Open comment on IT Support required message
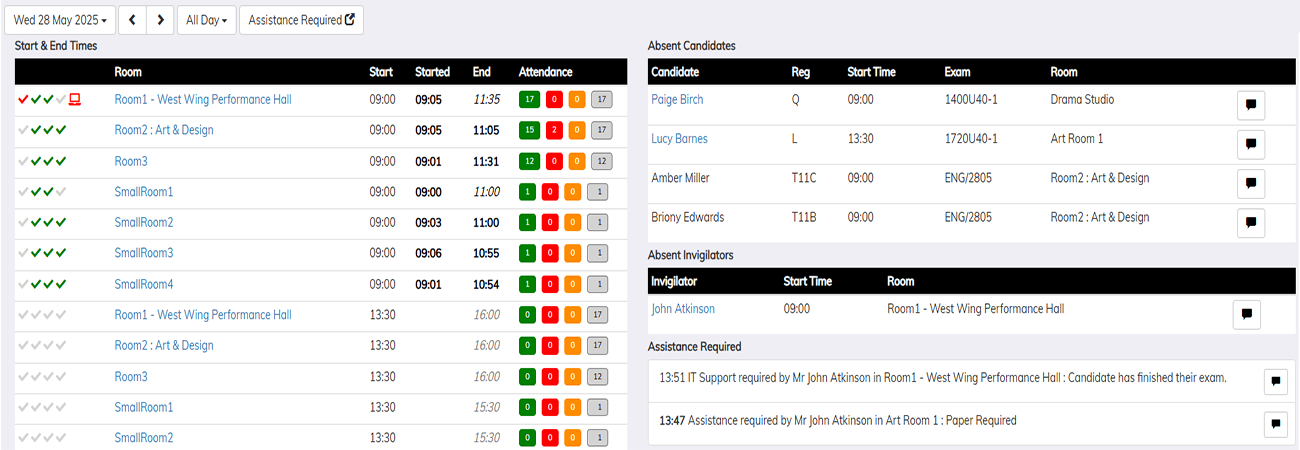 1275,382
